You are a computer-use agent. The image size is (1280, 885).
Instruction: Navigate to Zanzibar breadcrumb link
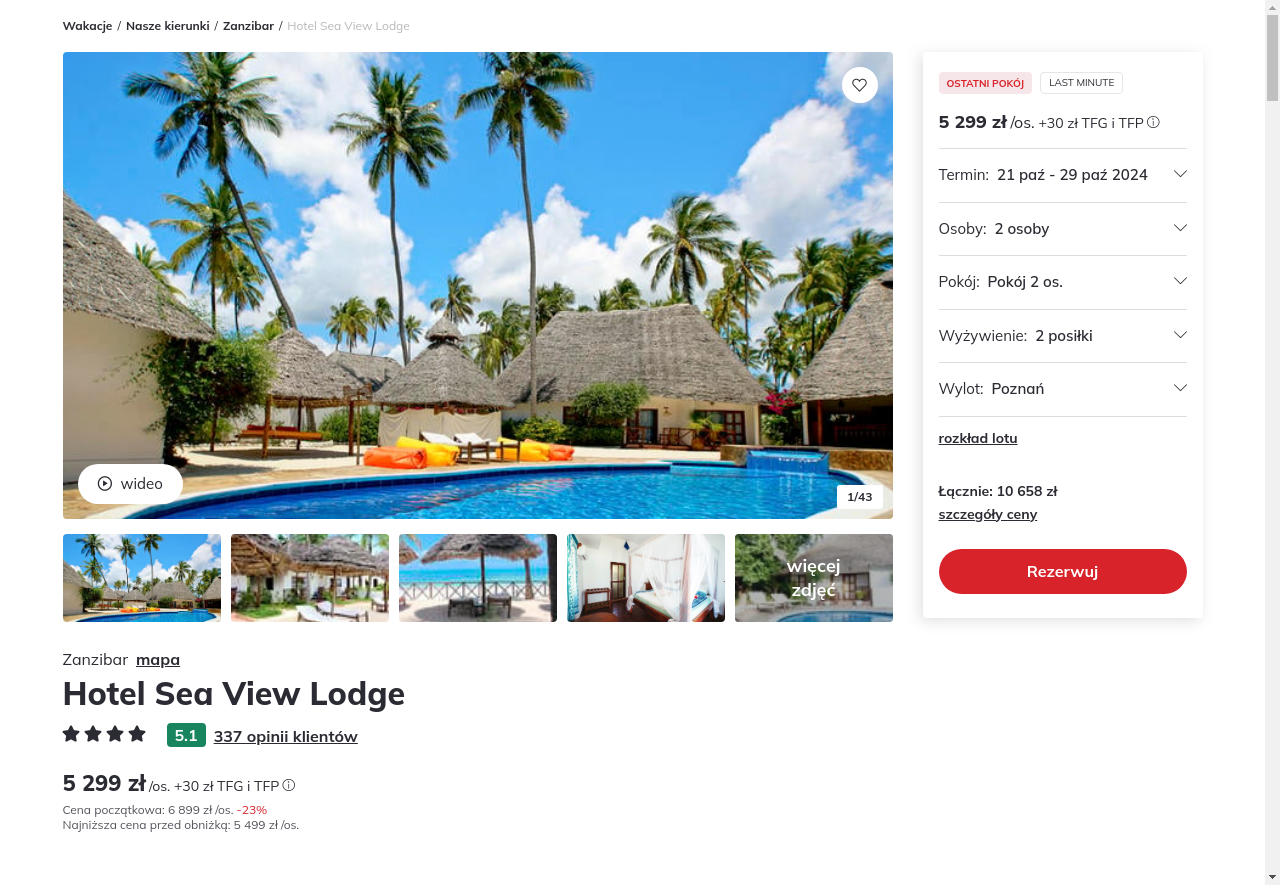[248, 26]
